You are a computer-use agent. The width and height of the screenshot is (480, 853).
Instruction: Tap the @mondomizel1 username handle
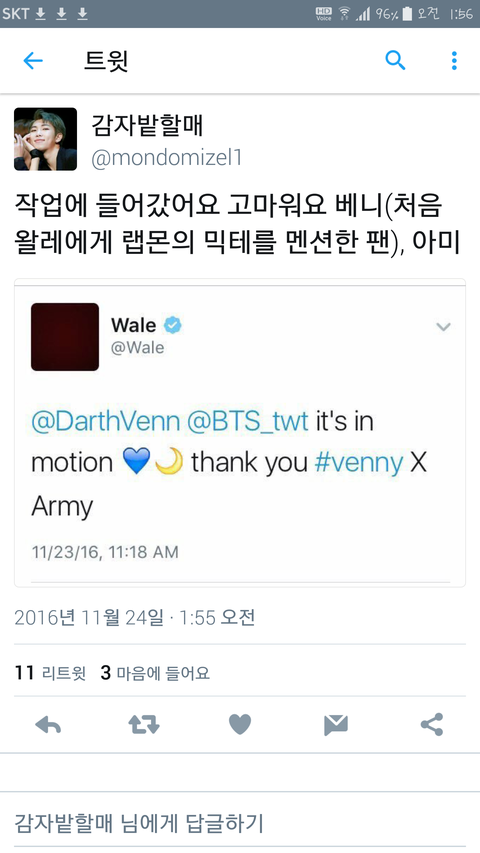(x=167, y=158)
